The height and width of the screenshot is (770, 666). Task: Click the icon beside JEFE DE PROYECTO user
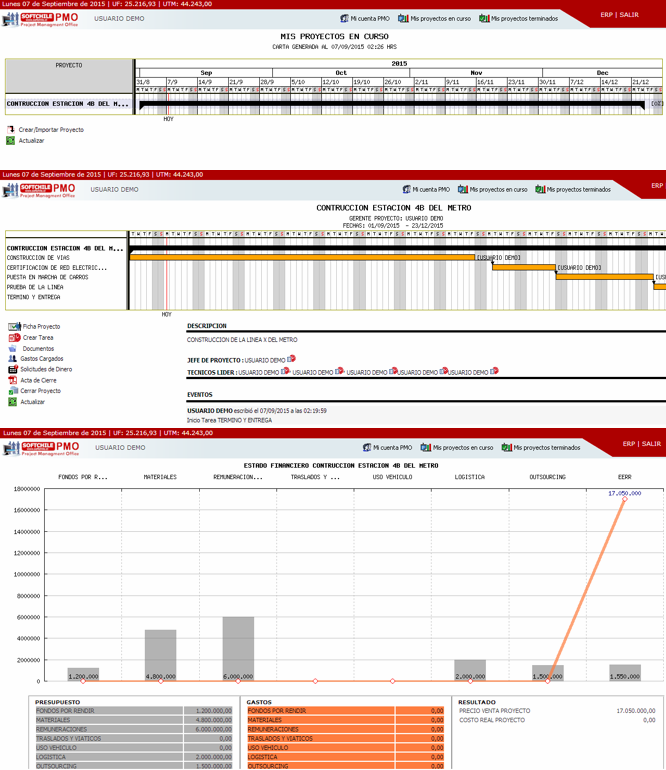click(292, 359)
